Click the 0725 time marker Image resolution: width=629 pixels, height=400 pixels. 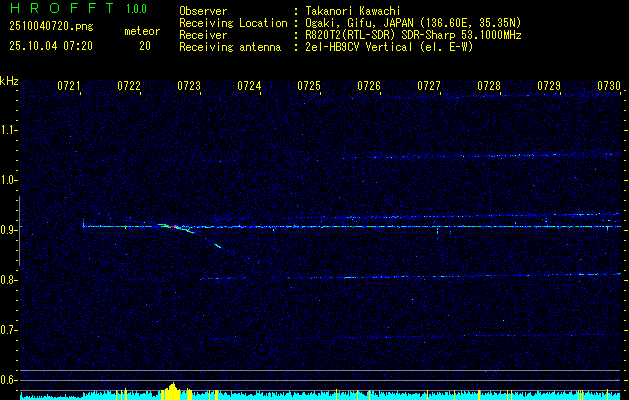(309, 86)
